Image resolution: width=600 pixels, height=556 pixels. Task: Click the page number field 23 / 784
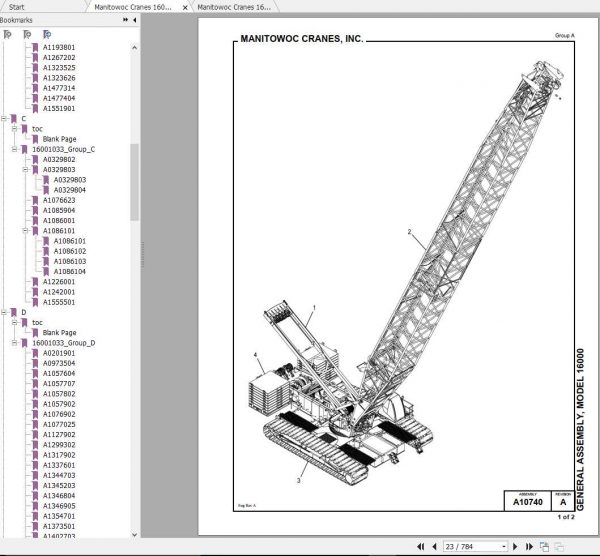(x=473, y=547)
